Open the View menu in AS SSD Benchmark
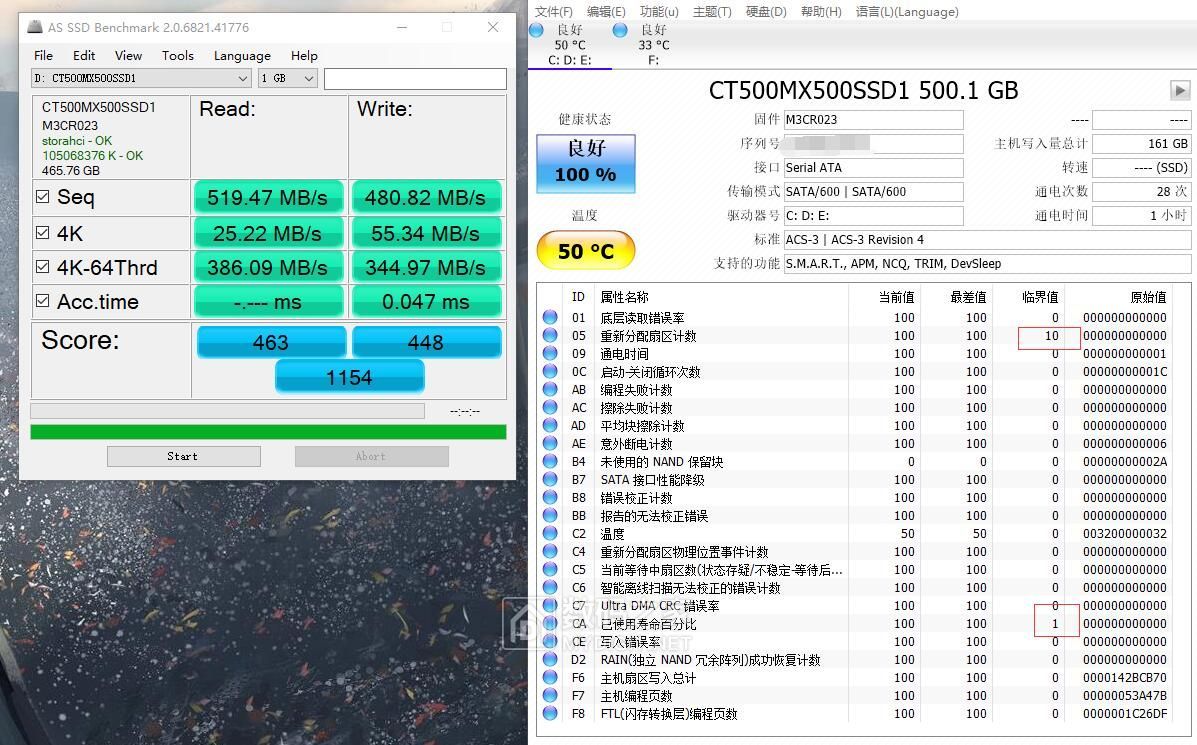The image size is (1197, 745). (x=128, y=55)
